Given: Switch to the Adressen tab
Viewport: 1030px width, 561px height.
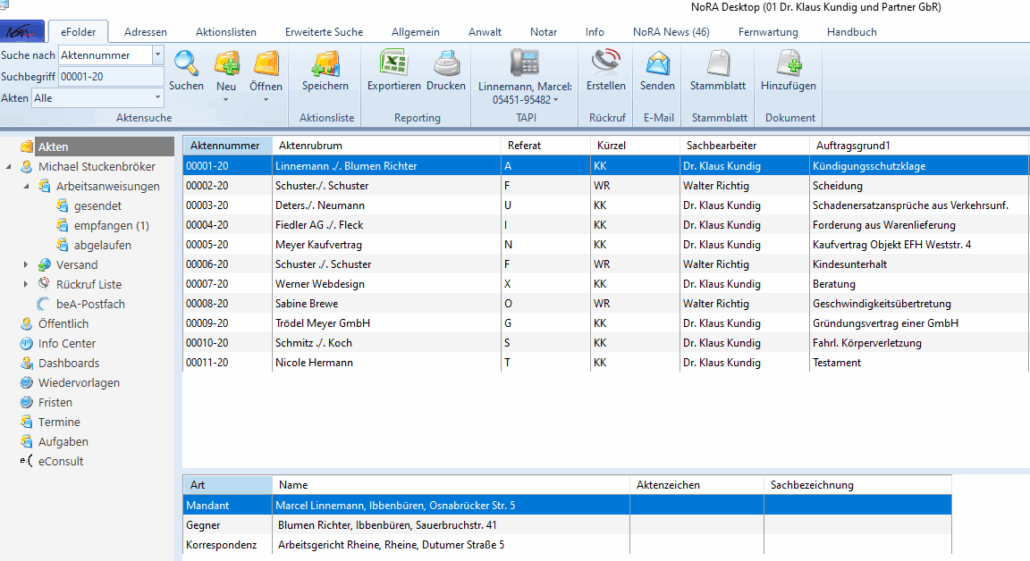Looking at the screenshot, I should pos(146,32).
